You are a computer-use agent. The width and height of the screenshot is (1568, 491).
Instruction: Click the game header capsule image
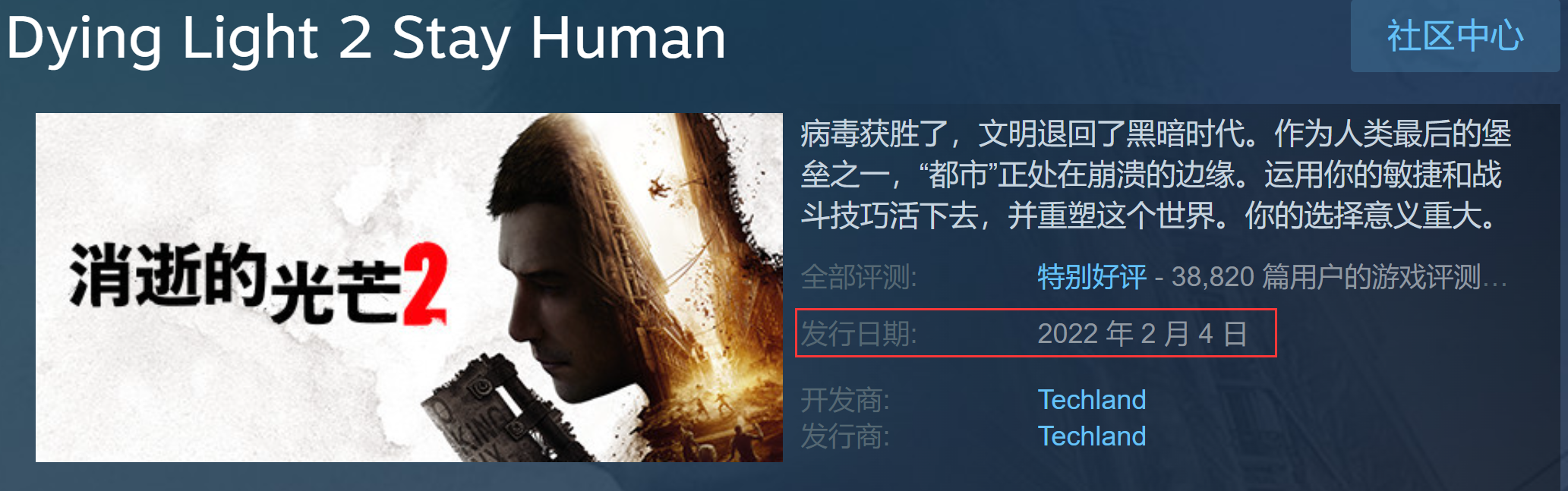pyautogui.click(x=409, y=288)
